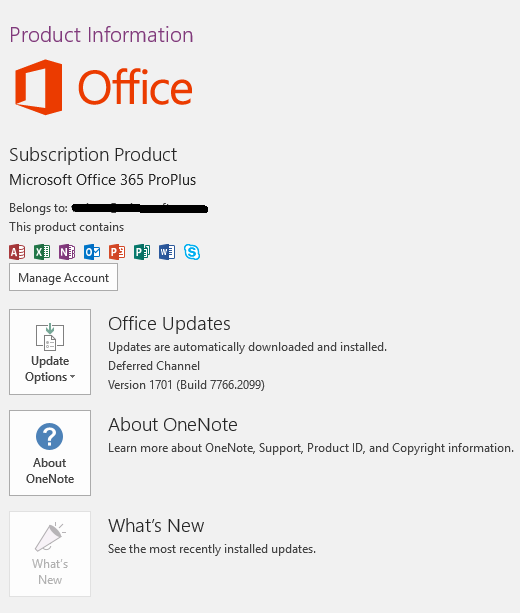The width and height of the screenshot is (520, 613).
Task: Click the Skype for Business icon
Action: pyautogui.click(x=192, y=252)
